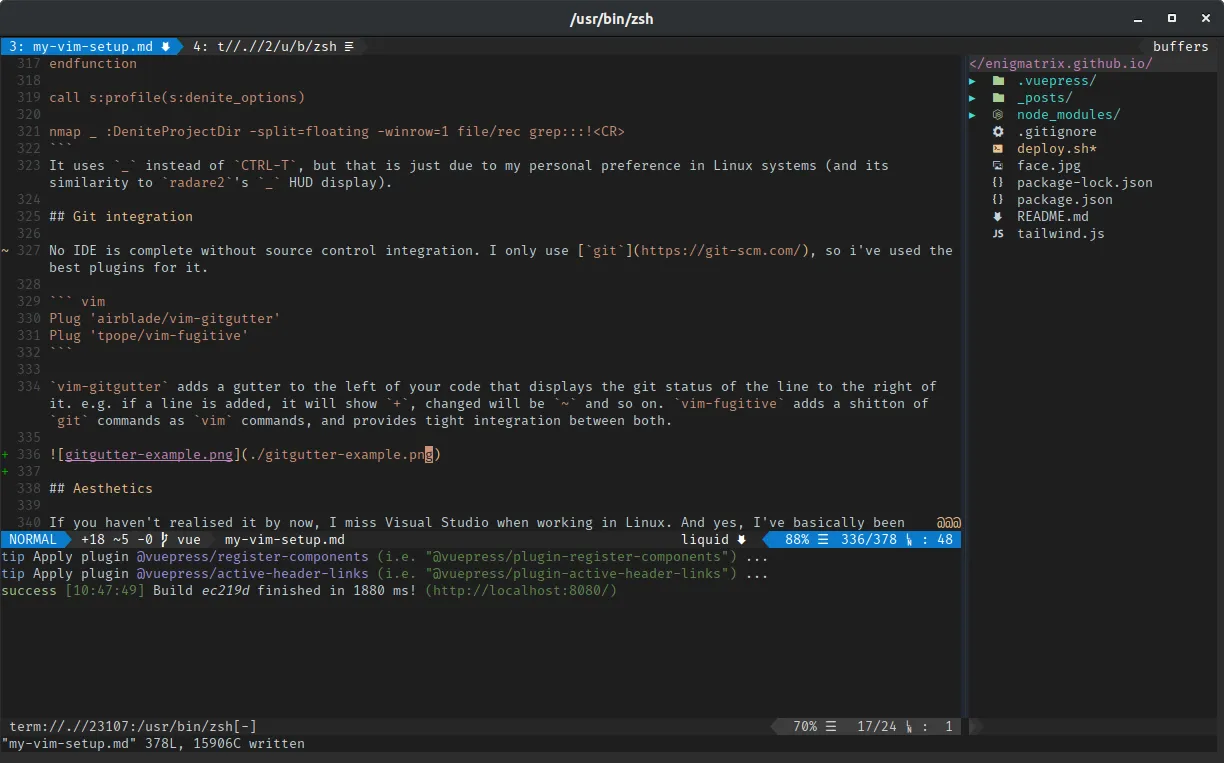Expand the node_modules folder
Viewport: 1224px width, 763px height.
(x=973, y=114)
